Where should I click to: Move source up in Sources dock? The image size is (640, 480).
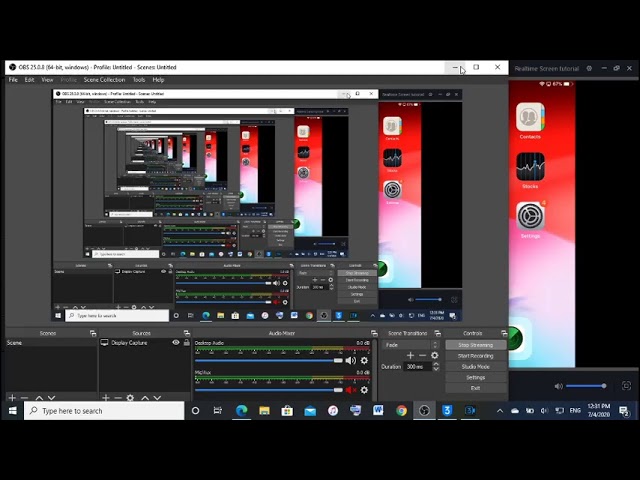click(x=145, y=398)
